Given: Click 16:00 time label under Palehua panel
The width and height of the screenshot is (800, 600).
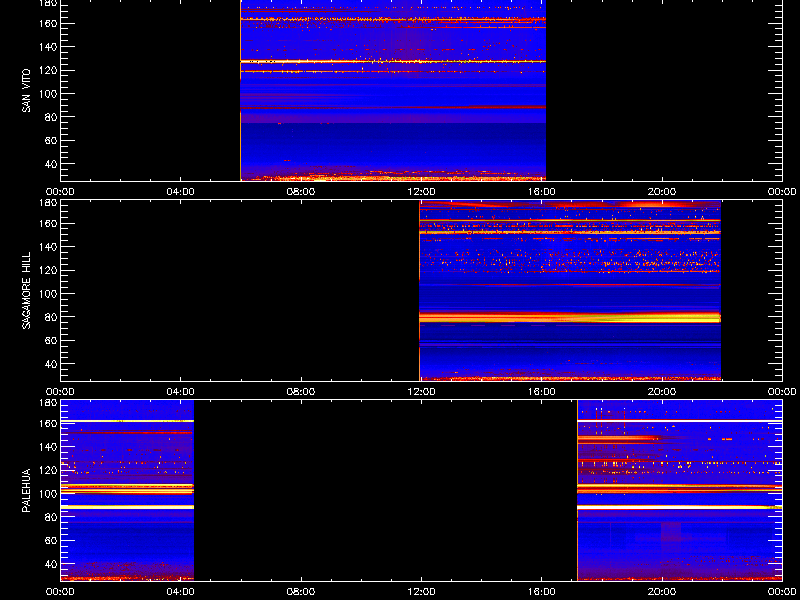Looking at the screenshot, I should (x=541, y=592).
